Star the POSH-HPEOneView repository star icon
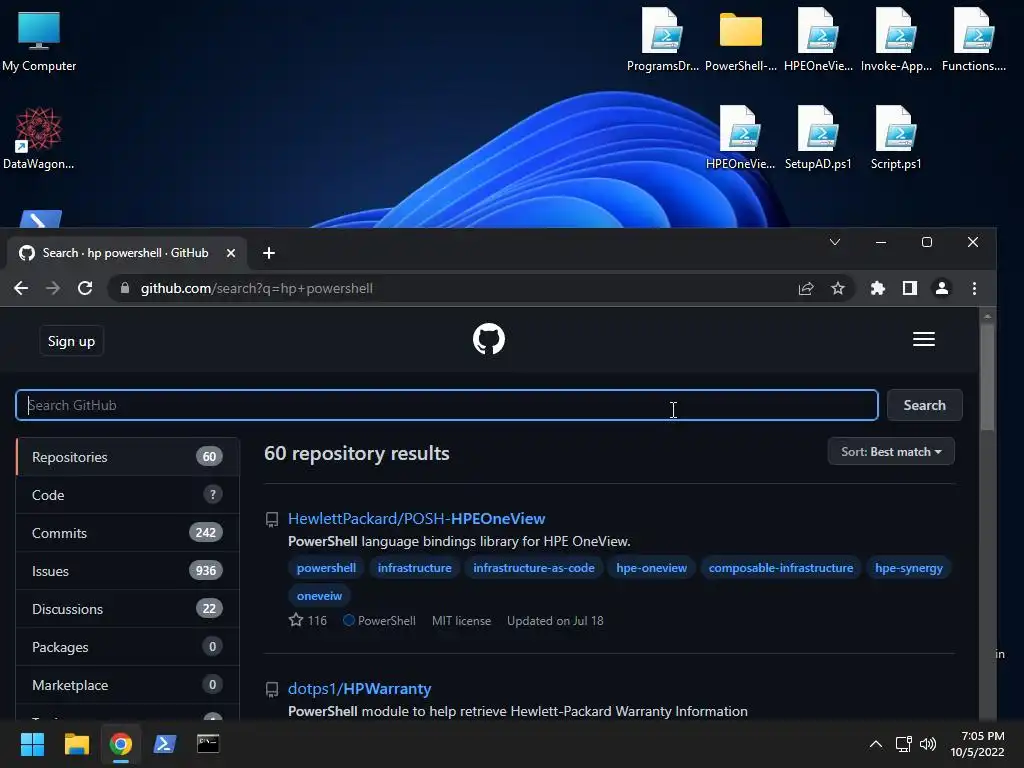Viewport: 1024px width, 768px height. [x=296, y=620]
